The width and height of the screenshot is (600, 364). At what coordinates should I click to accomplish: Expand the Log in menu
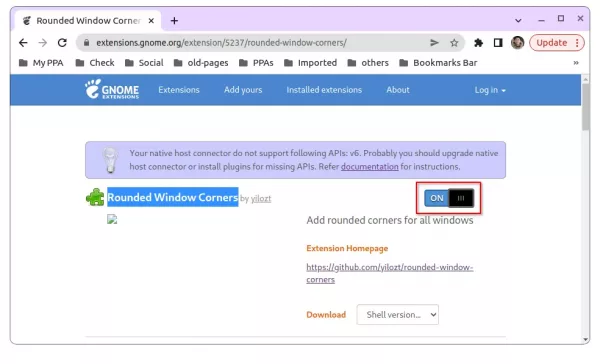pos(490,90)
